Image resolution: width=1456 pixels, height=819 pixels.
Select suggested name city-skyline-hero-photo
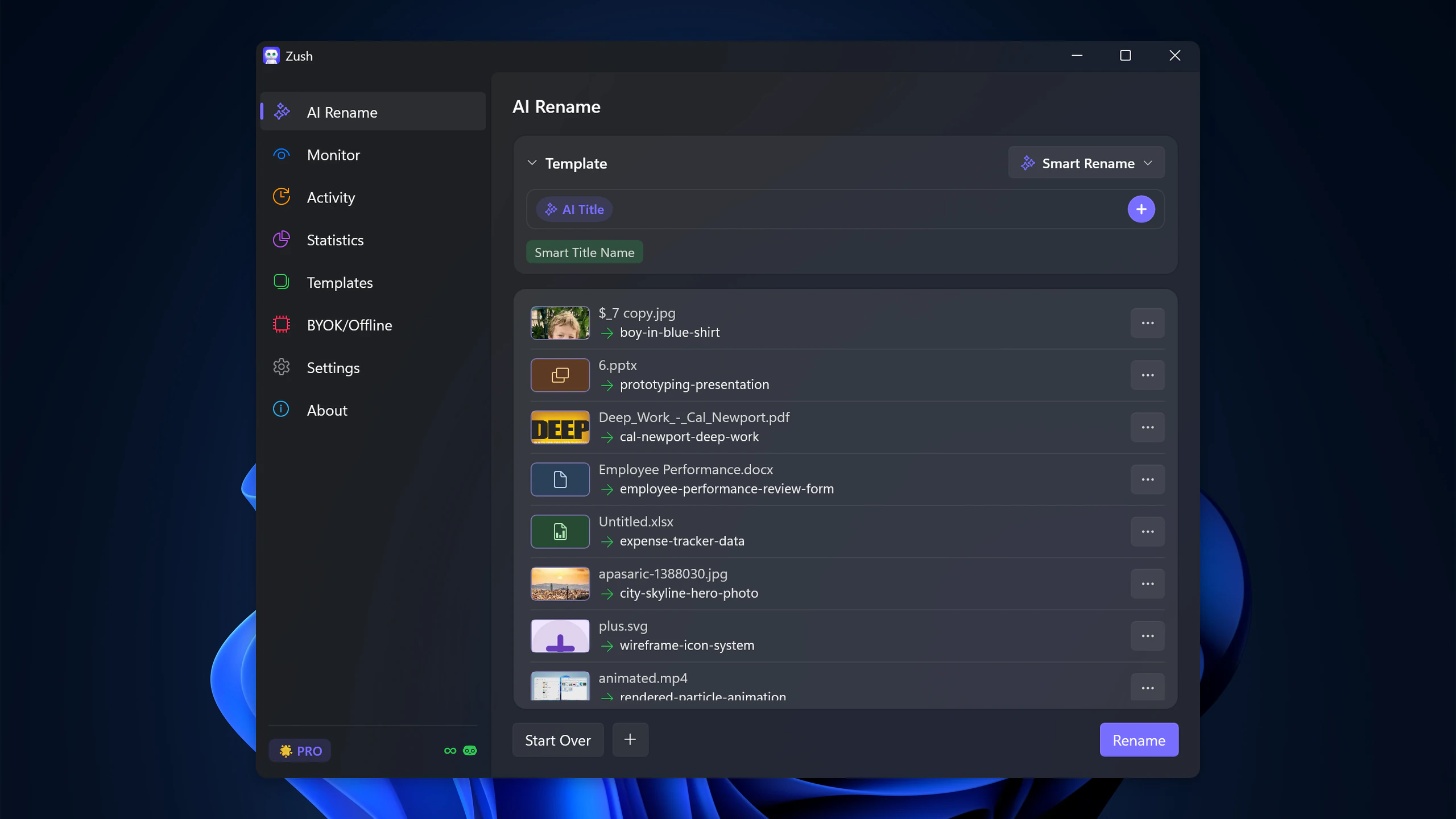(x=689, y=593)
